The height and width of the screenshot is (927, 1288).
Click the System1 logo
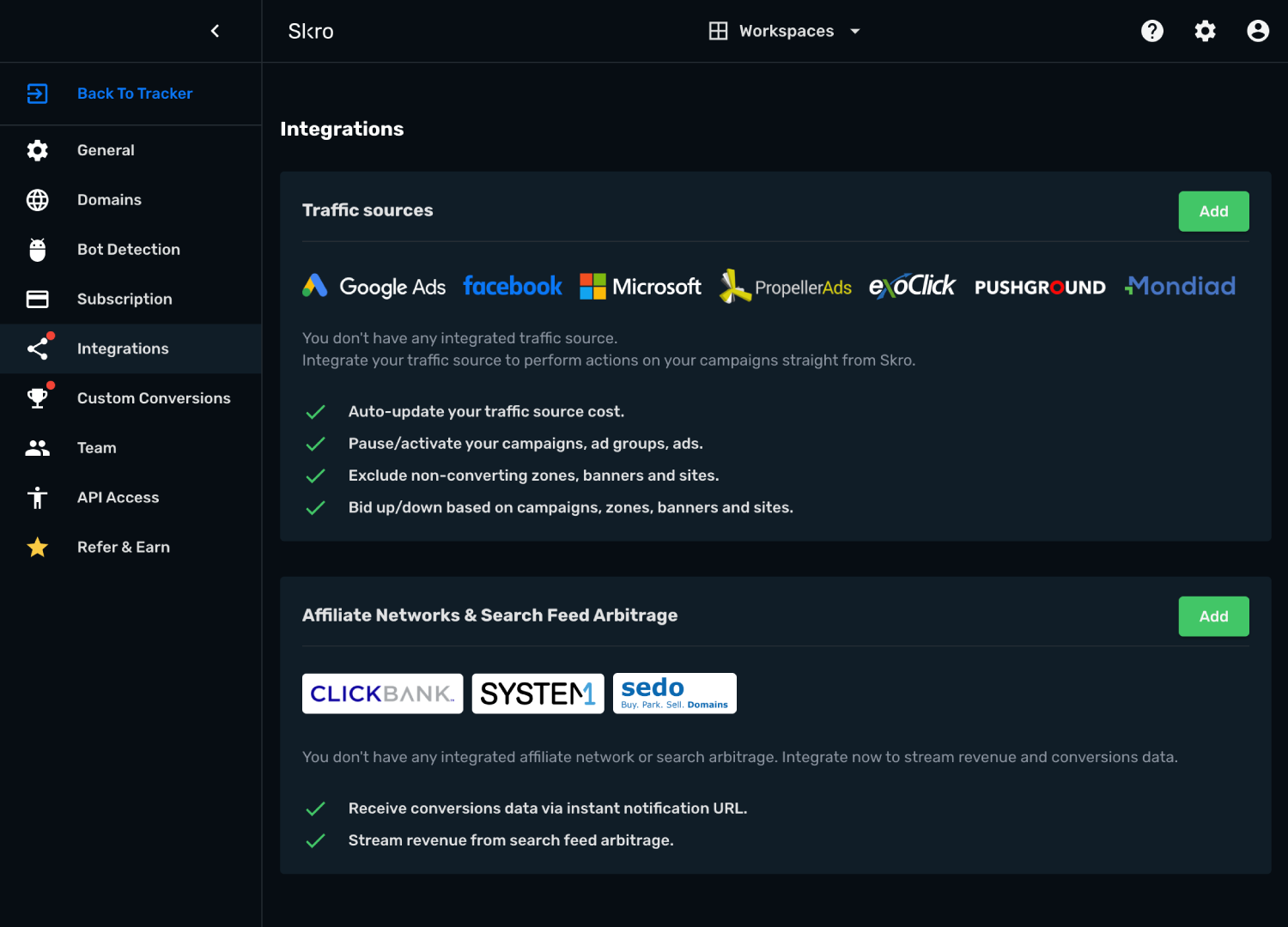tap(538, 694)
